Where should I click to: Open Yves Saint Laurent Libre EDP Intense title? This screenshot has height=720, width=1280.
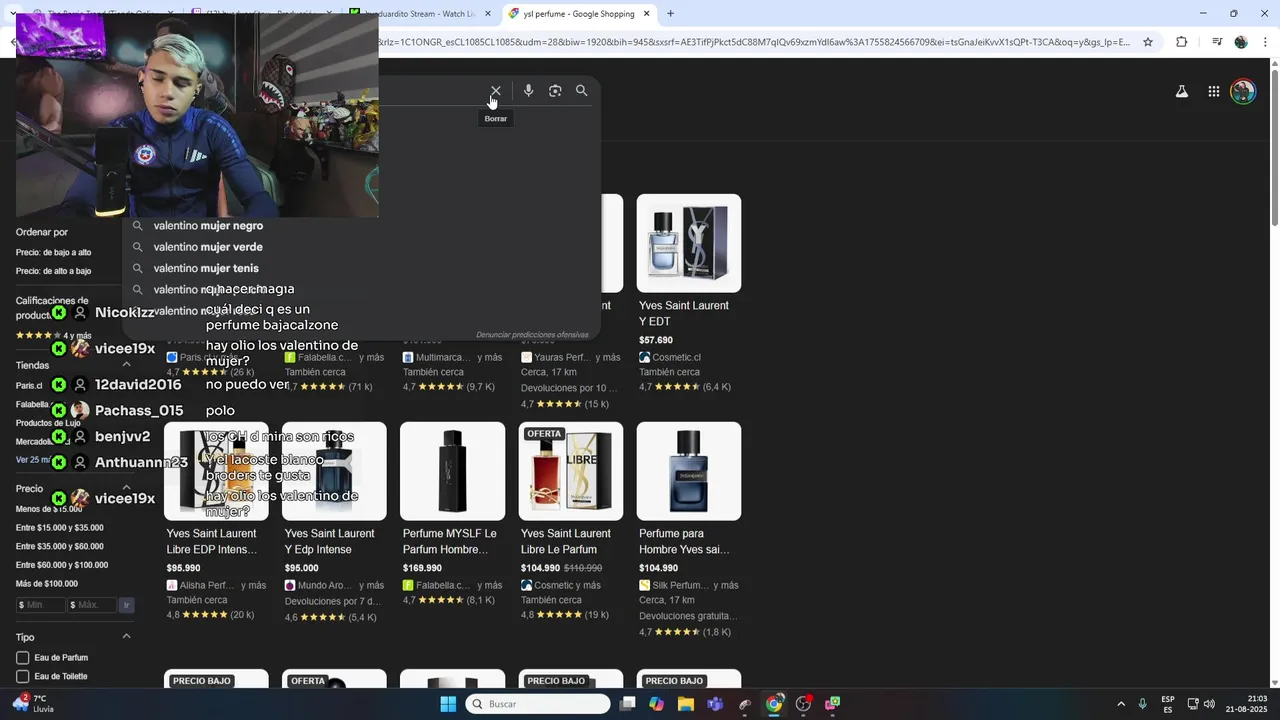pyautogui.click(x=212, y=542)
